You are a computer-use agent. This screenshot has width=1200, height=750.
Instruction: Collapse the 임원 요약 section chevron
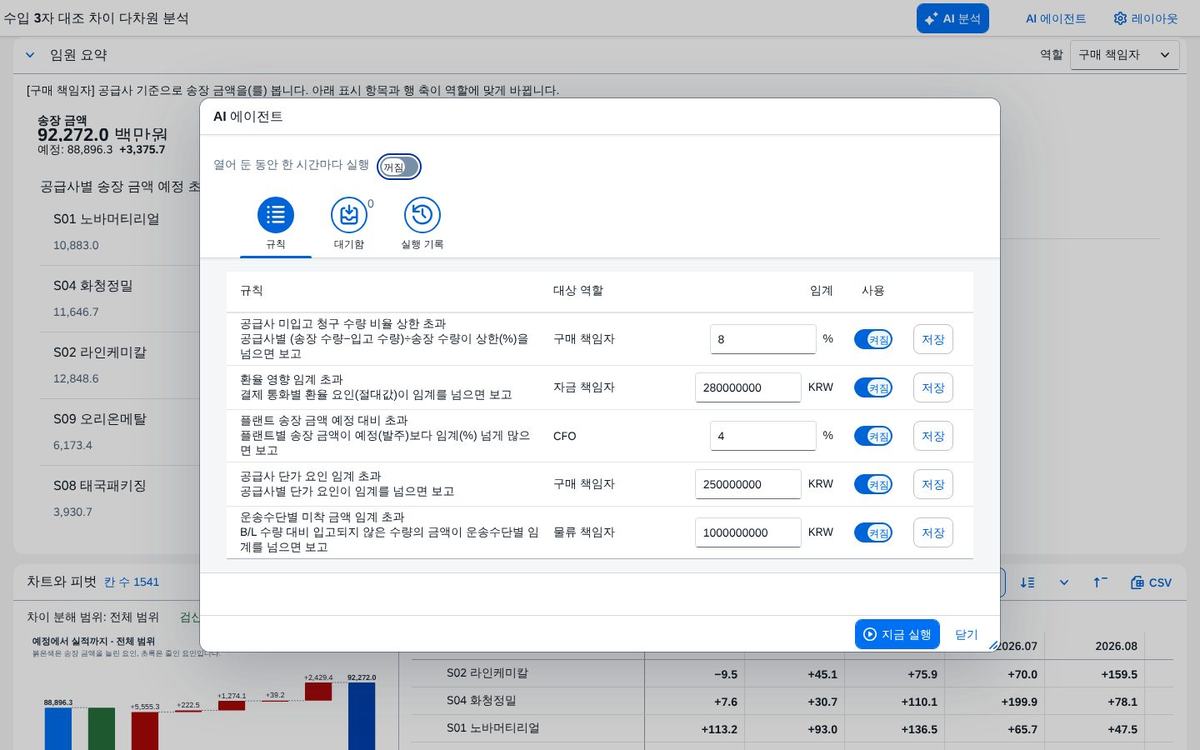(30, 55)
